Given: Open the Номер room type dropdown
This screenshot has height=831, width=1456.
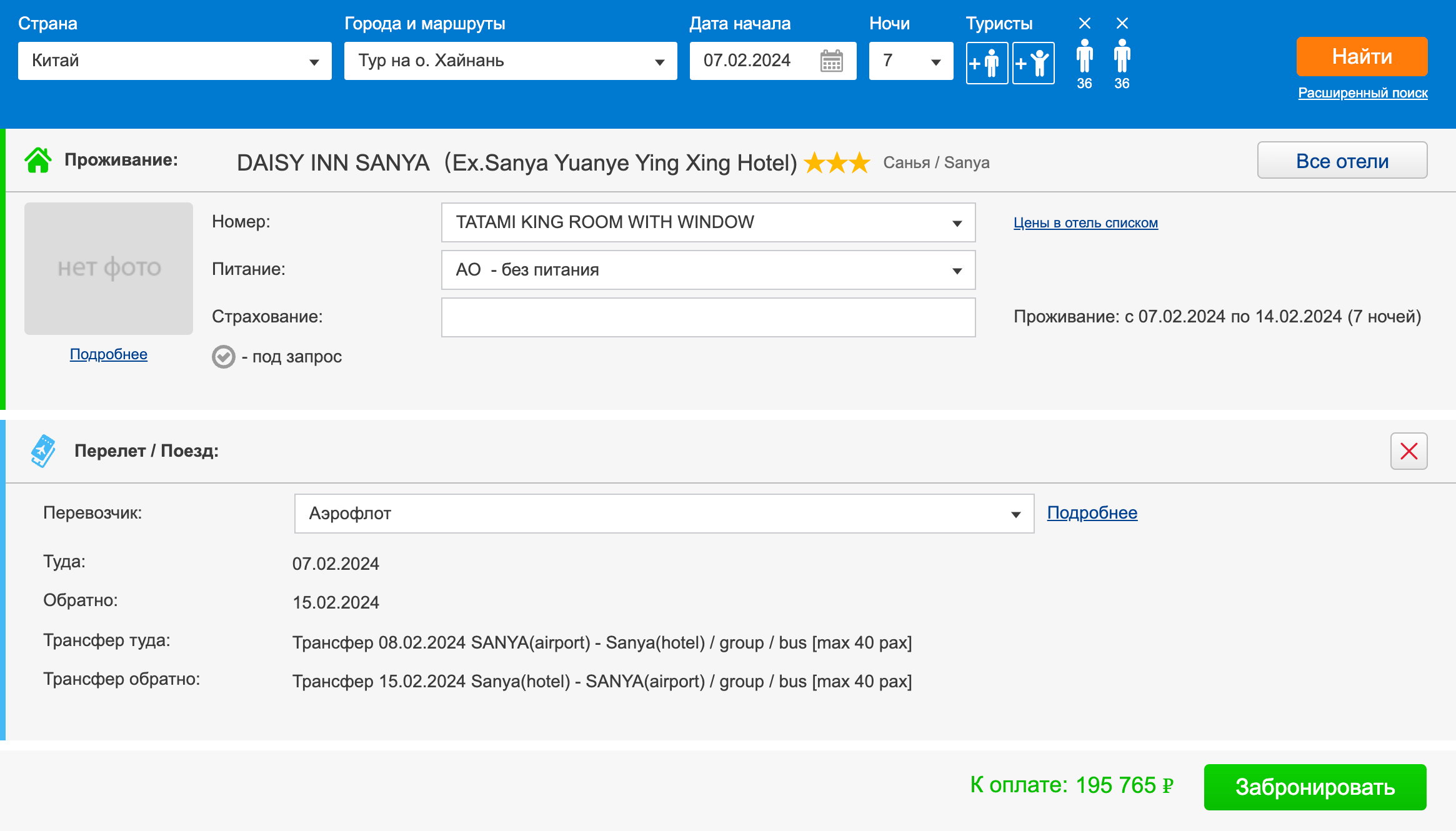Looking at the screenshot, I should click(708, 222).
